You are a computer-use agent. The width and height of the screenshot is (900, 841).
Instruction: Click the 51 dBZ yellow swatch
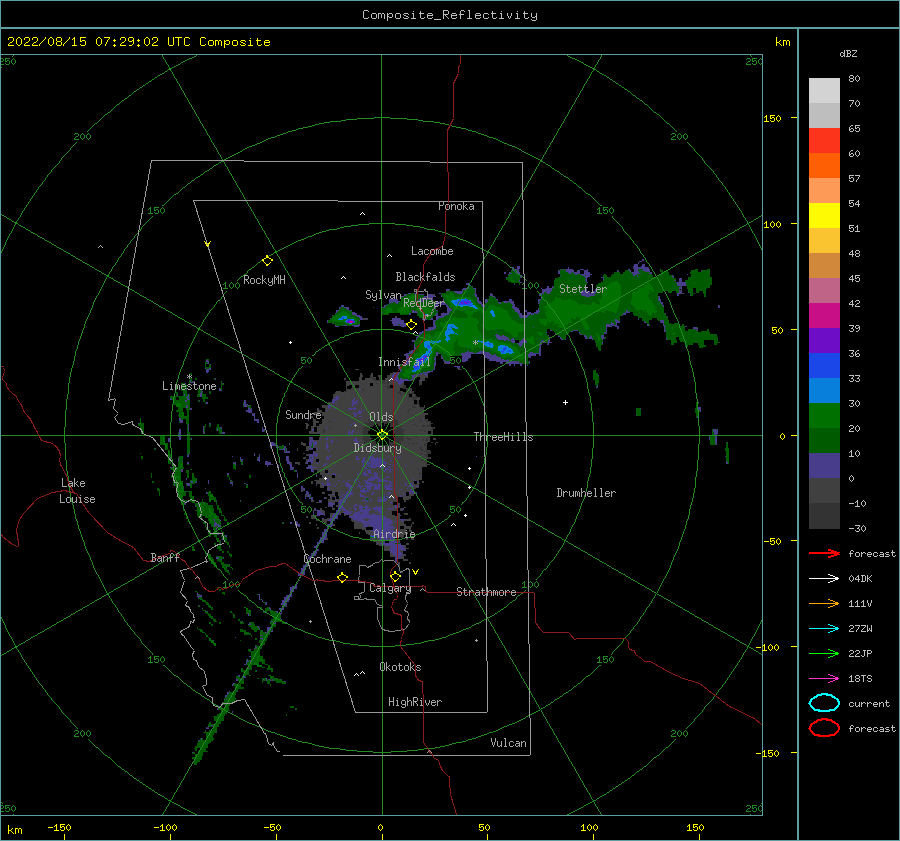[x=824, y=215]
